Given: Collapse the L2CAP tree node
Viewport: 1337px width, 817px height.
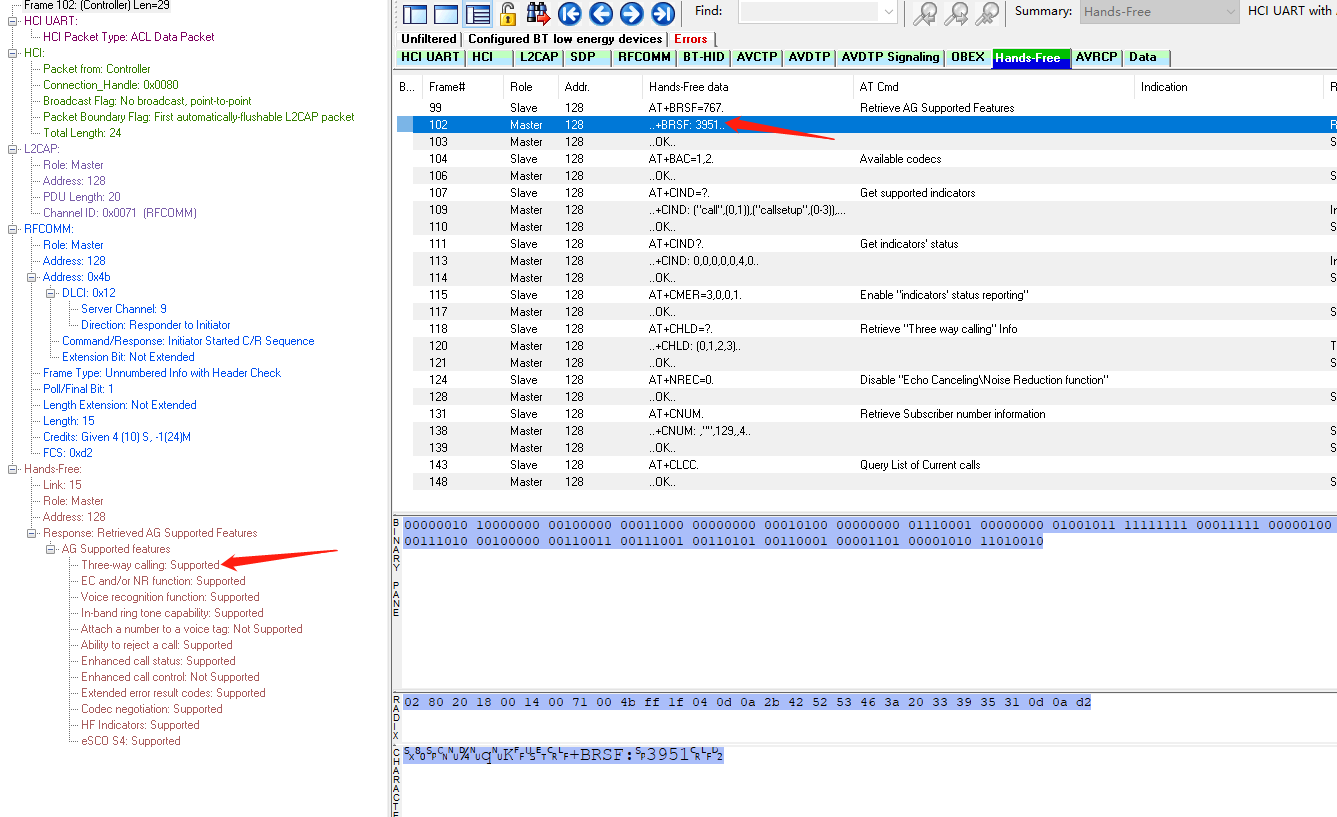Looking at the screenshot, I should coord(13,149).
